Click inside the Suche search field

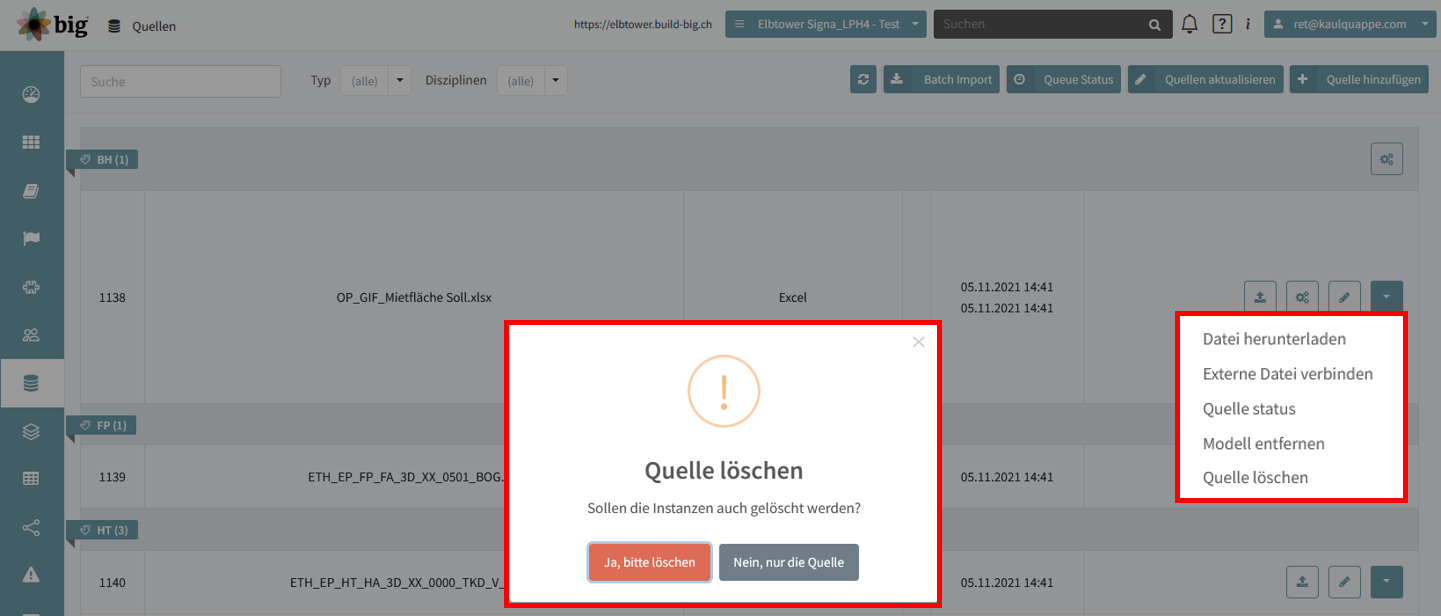(x=180, y=80)
